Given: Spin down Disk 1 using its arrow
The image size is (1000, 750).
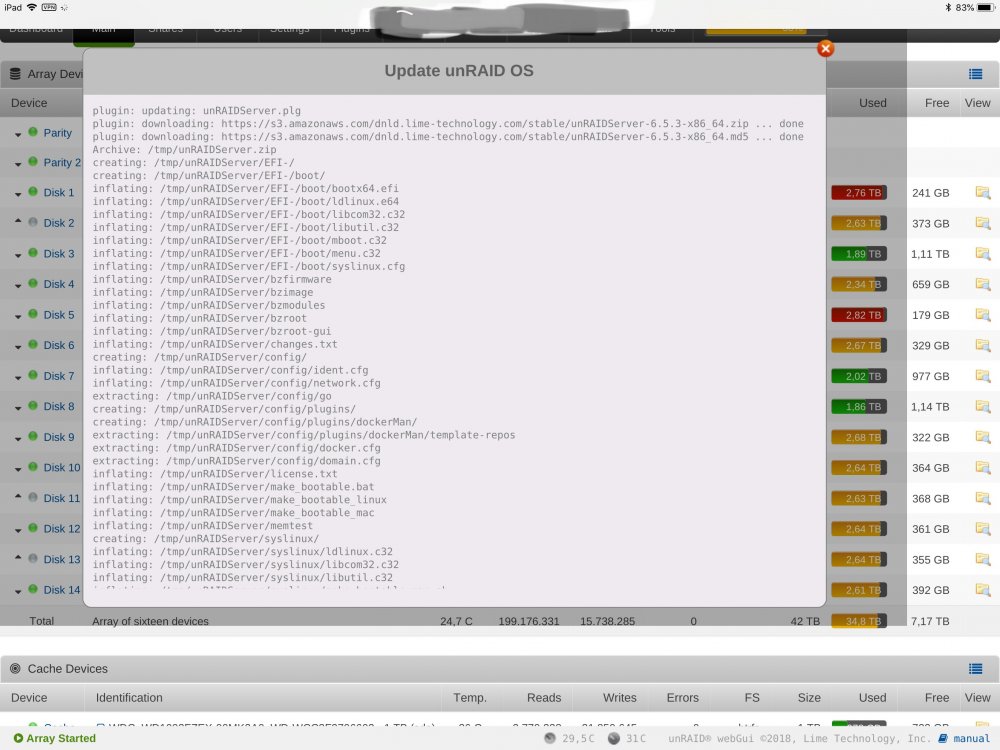Looking at the screenshot, I should pos(18,195).
